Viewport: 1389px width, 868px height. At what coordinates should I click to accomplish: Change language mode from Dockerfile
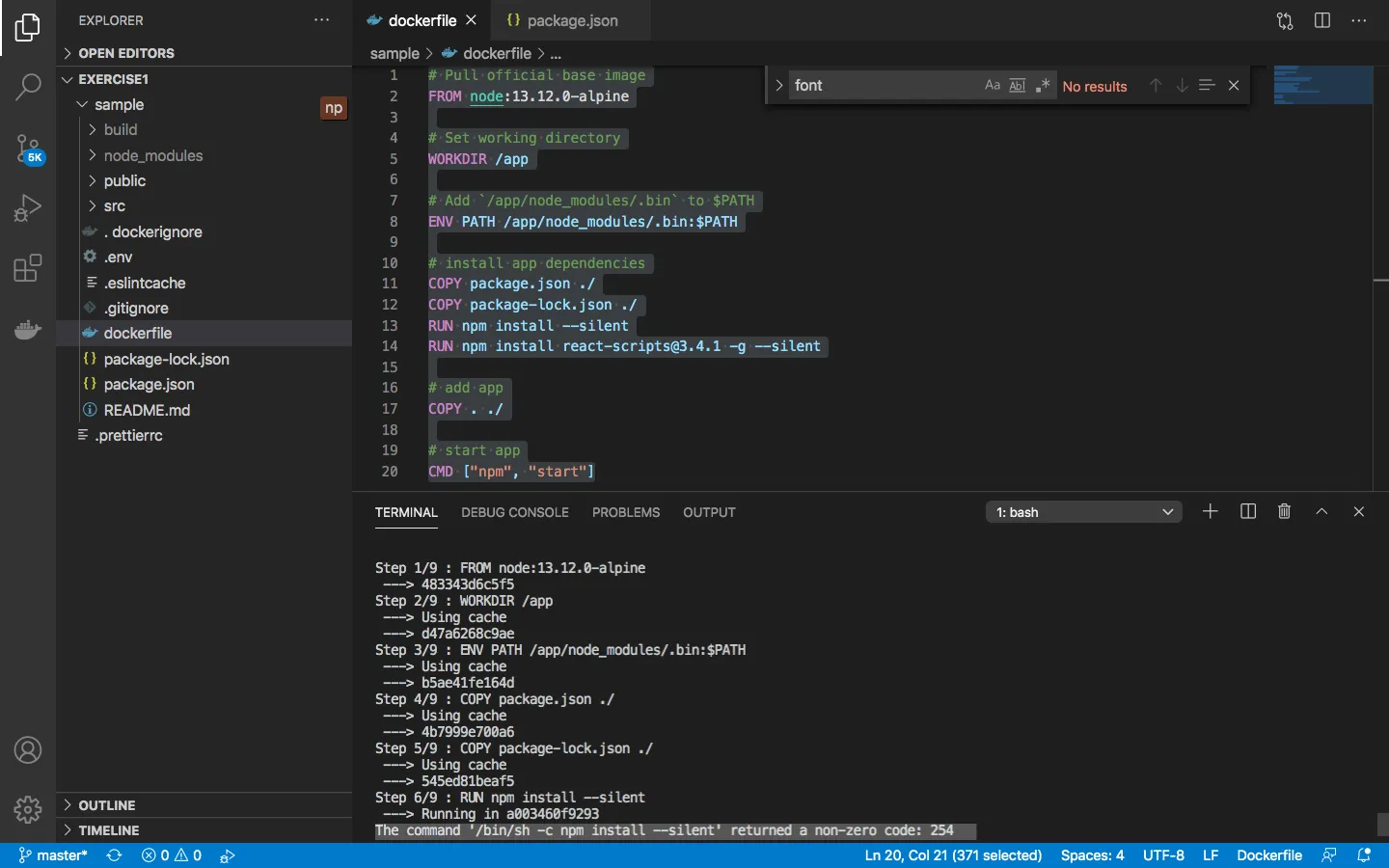(1268, 855)
